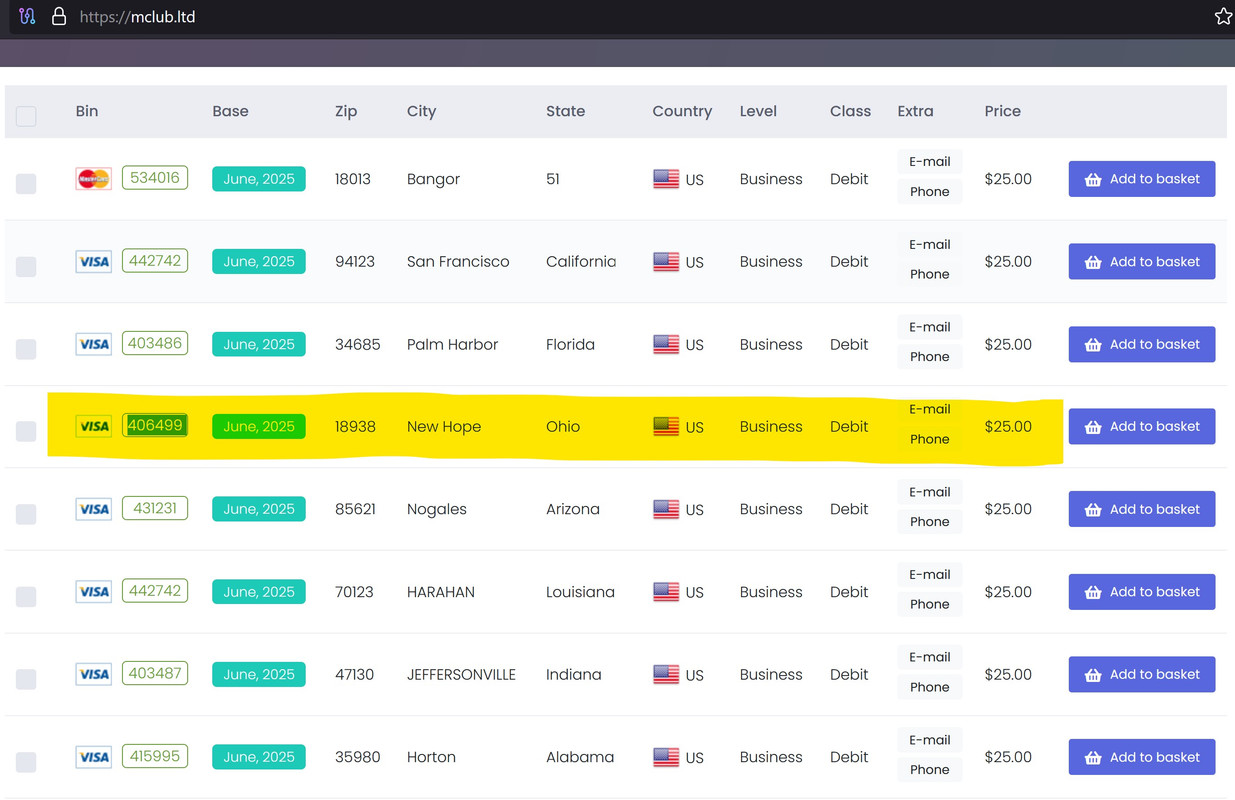Click the E-mail tag in the Nogales row
This screenshot has height=800, width=1235.
click(x=930, y=492)
